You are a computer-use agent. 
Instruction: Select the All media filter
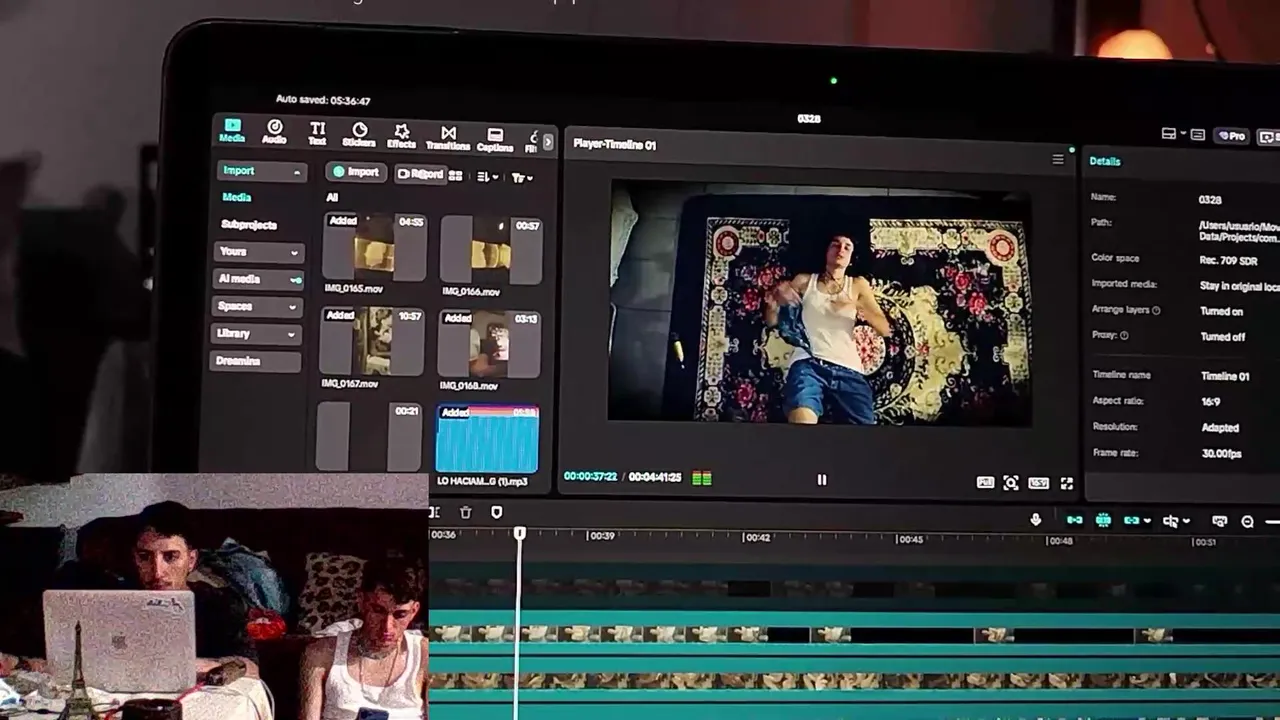332,198
